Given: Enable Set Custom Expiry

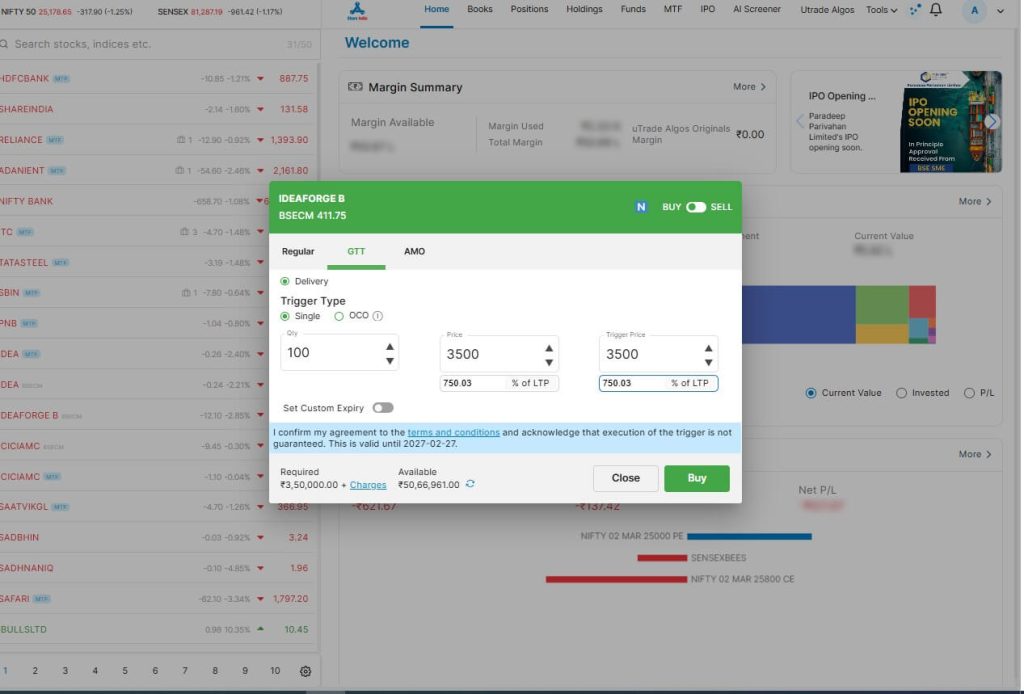Looking at the screenshot, I should pos(384,409).
